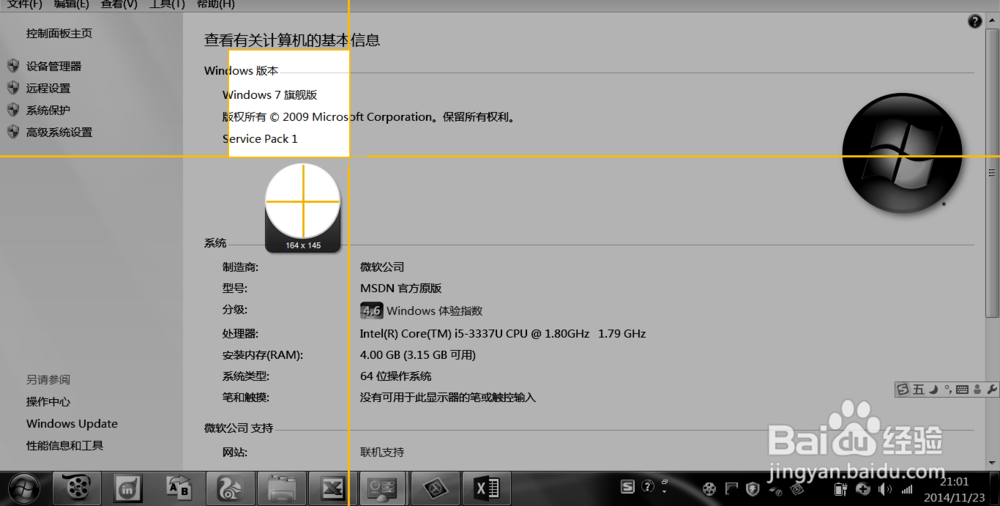Click the shield lightning tray icon
The width and height of the screenshot is (1000, 506).
pyautogui.click(x=753, y=489)
